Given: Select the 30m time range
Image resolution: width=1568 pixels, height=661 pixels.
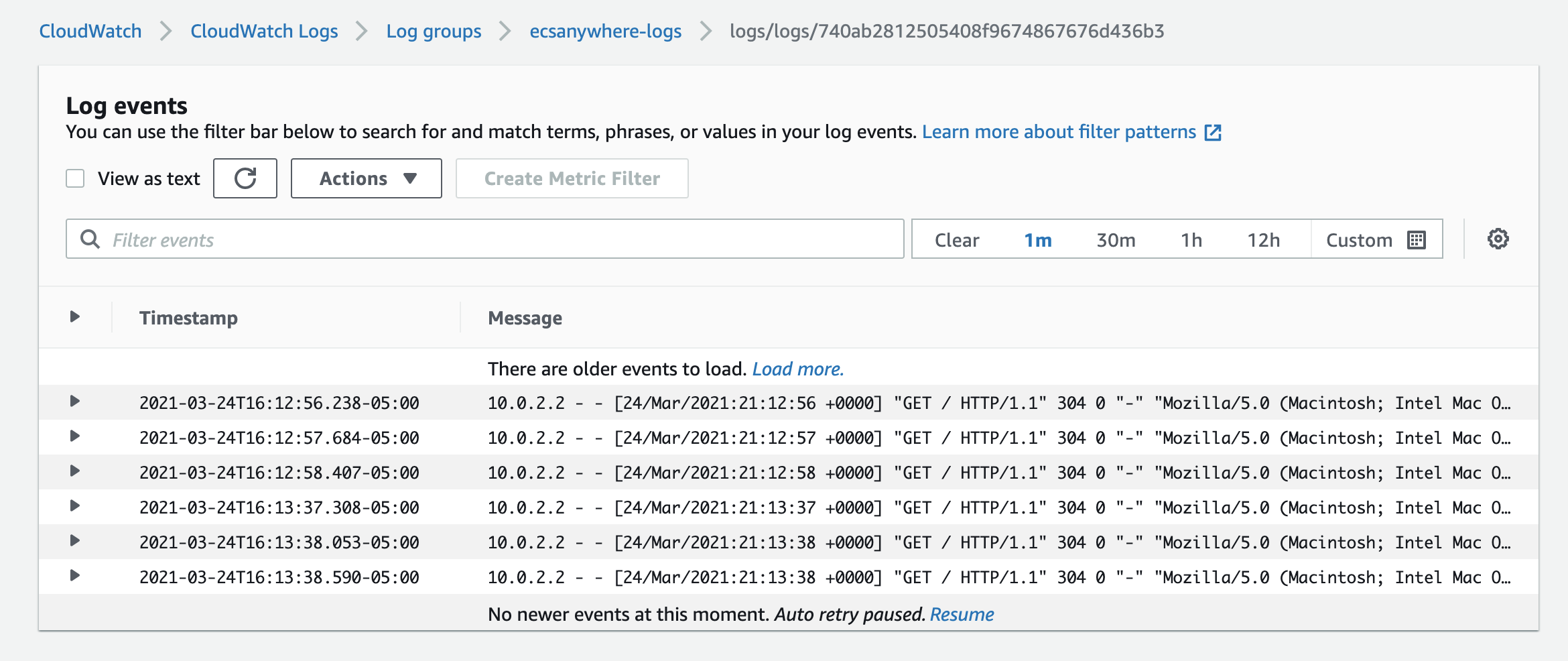Looking at the screenshot, I should tap(1116, 240).
